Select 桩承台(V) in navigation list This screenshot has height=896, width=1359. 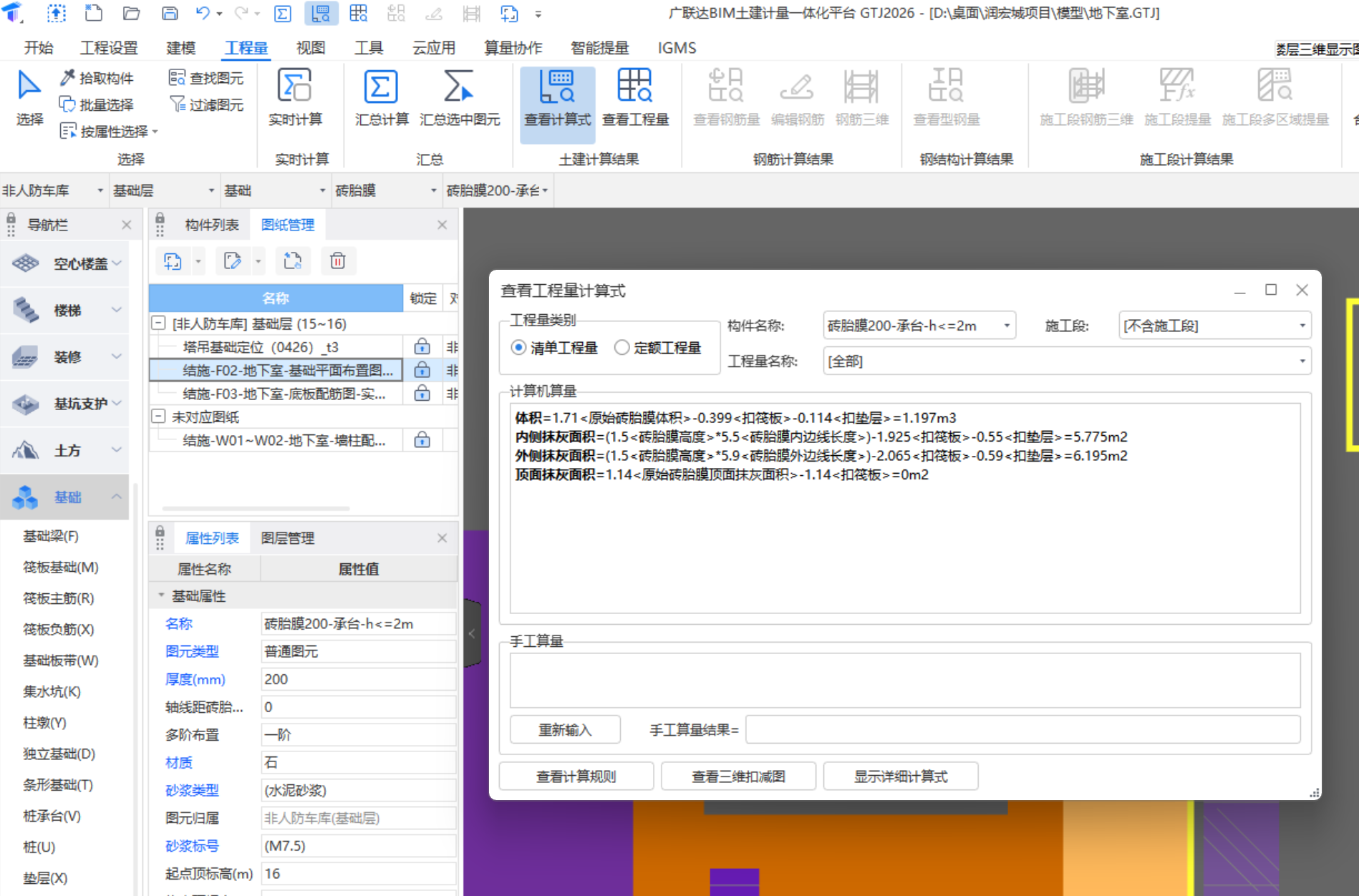52,816
